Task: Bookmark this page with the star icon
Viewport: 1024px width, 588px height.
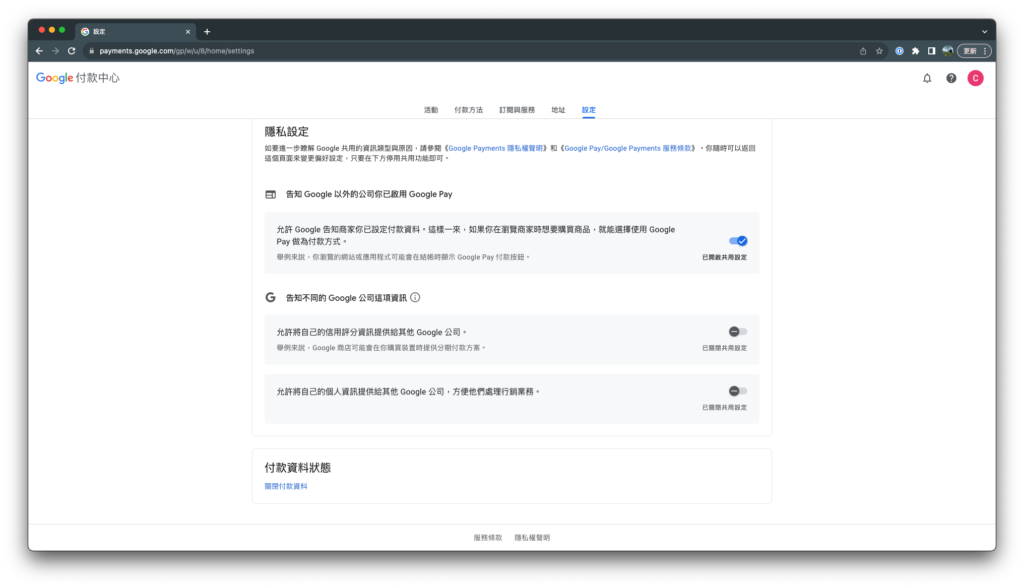Action: click(x=879, y=51)
